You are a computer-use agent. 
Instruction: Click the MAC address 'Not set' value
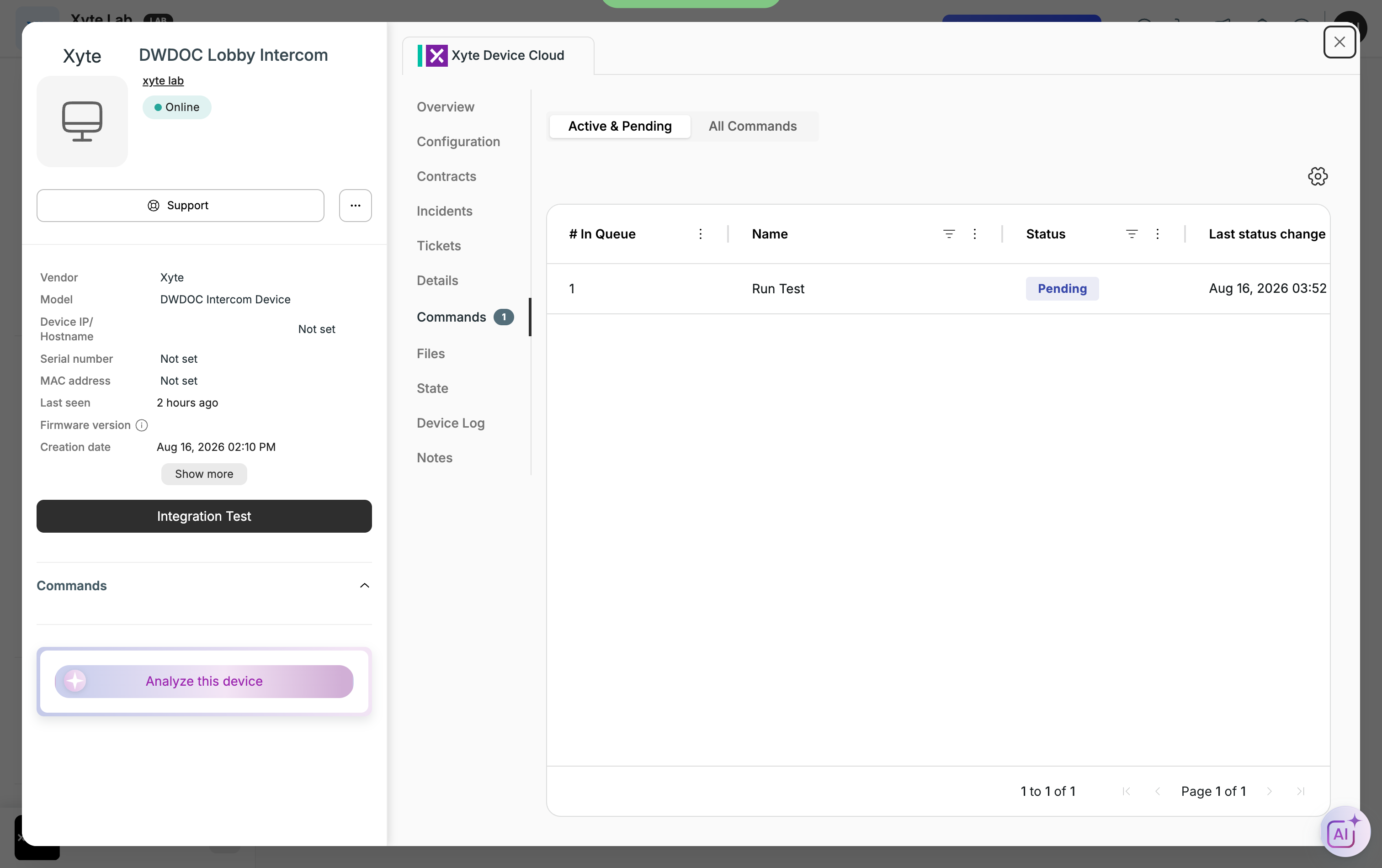[x=179, y=381]
